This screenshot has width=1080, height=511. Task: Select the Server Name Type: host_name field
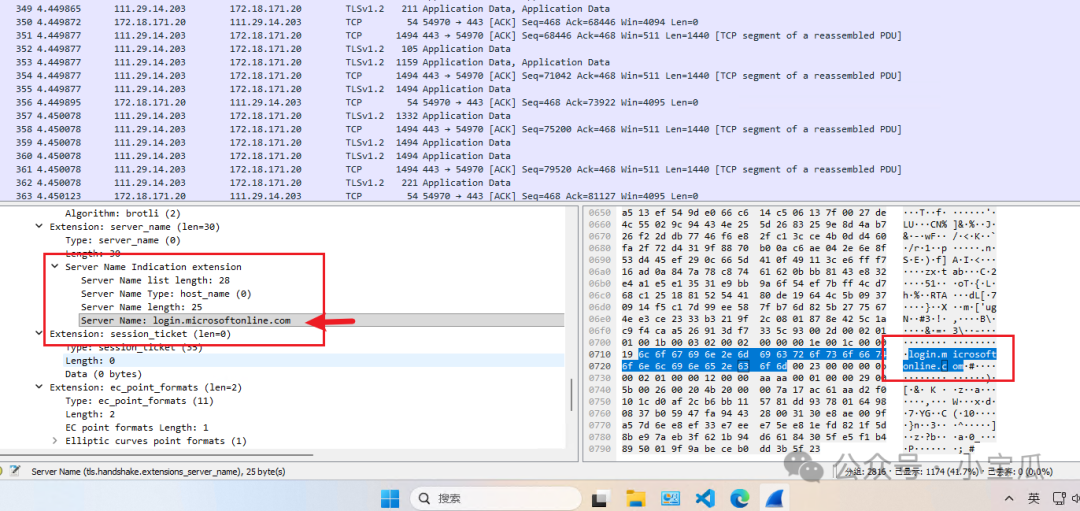165,294
